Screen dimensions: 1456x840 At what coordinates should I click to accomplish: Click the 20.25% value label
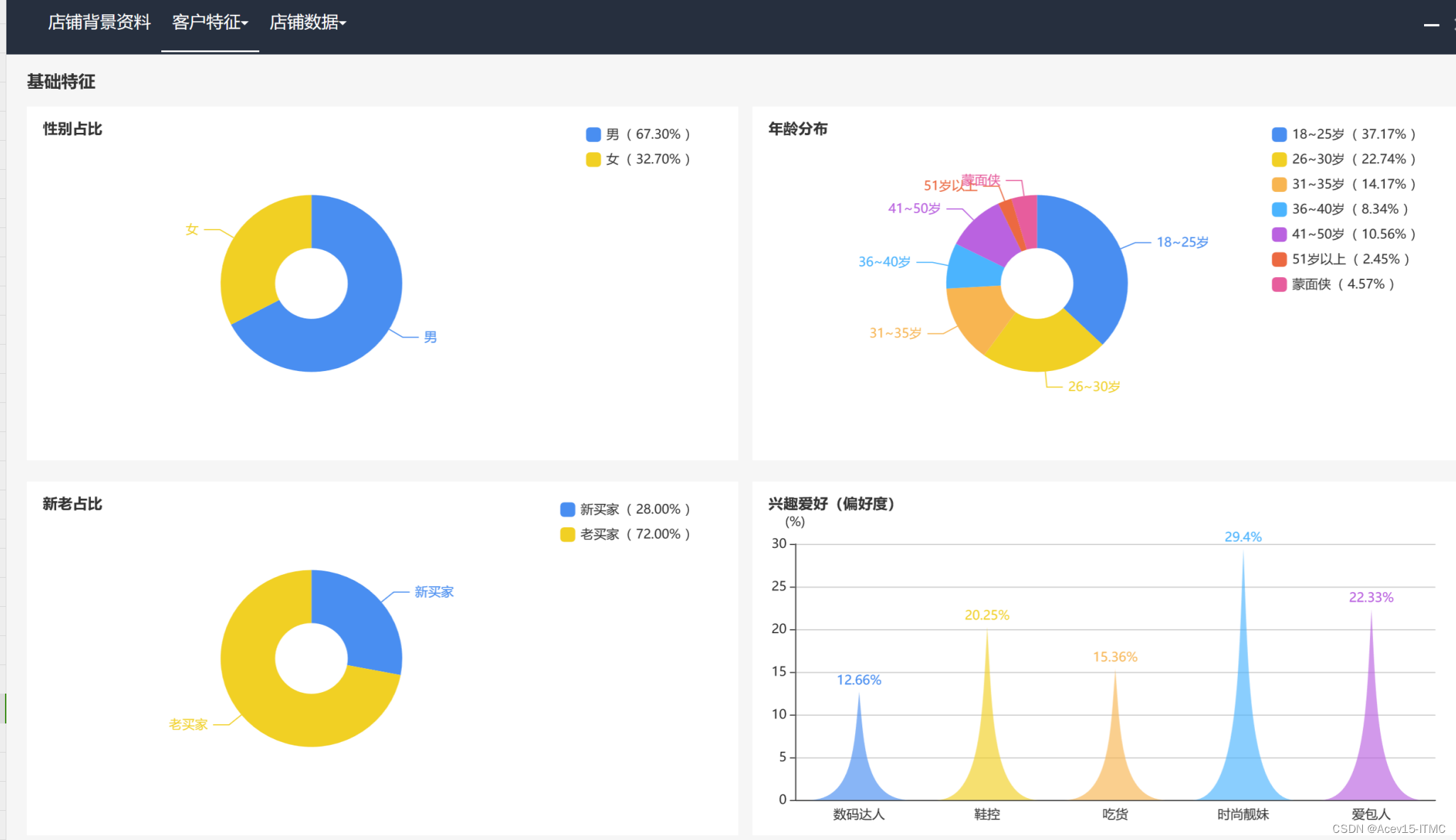click(987, 615)
